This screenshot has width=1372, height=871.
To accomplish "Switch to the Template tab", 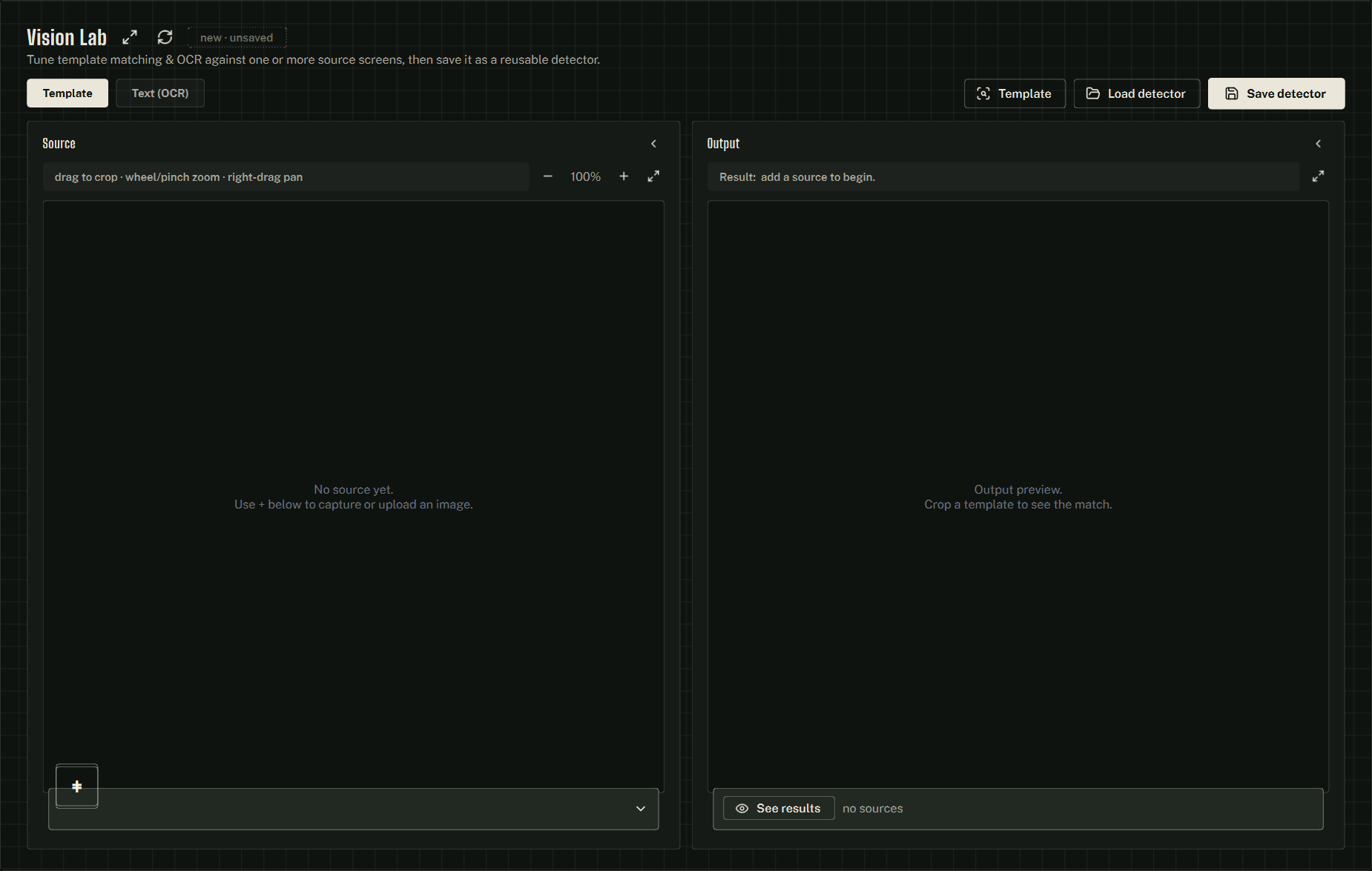I will [x=67, y=93].
